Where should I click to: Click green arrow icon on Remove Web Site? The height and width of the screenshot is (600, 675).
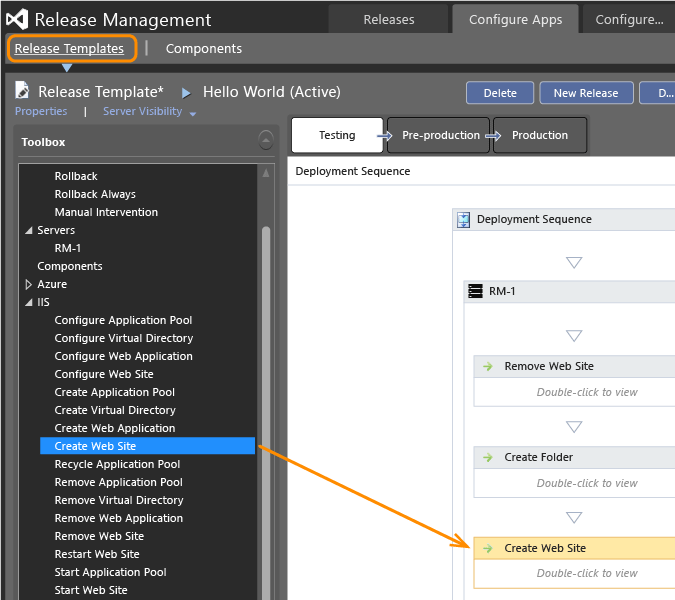488,366
